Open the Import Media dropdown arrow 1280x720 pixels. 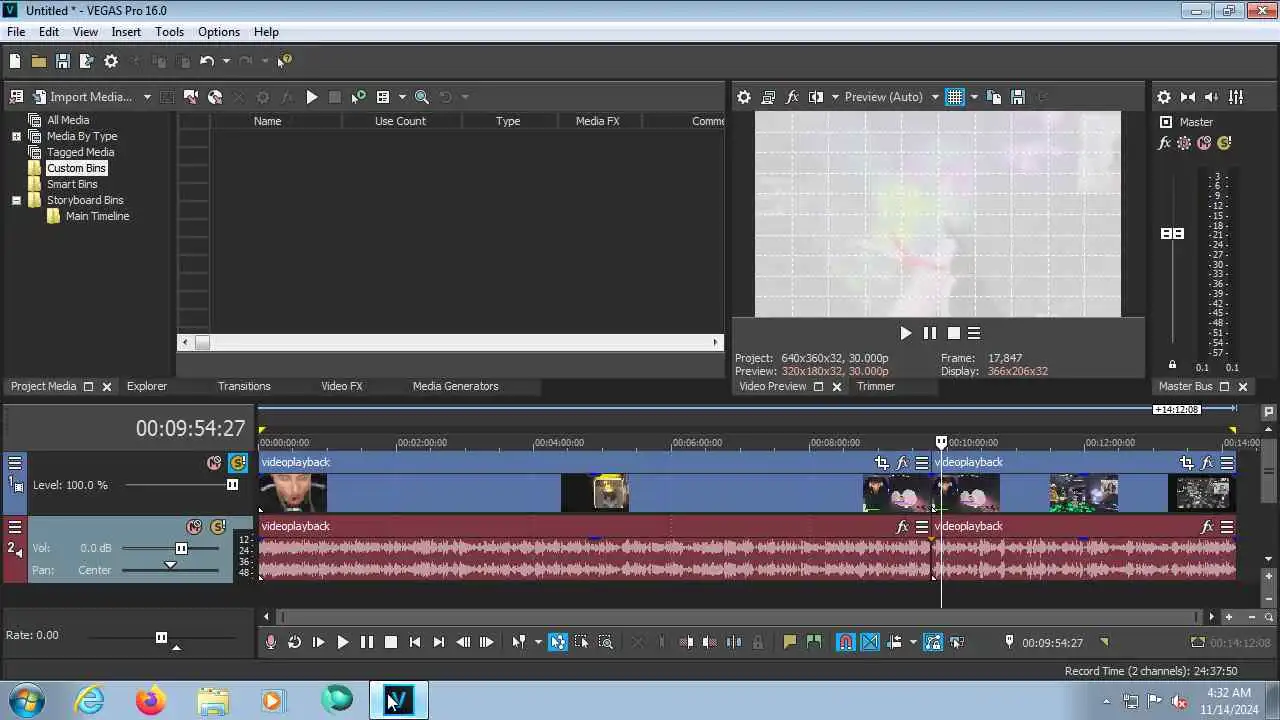(x=147, y=97)
